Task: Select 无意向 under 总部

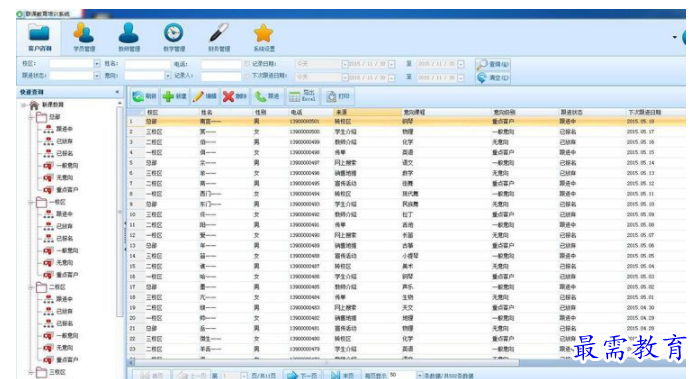Action: (58, 178)
